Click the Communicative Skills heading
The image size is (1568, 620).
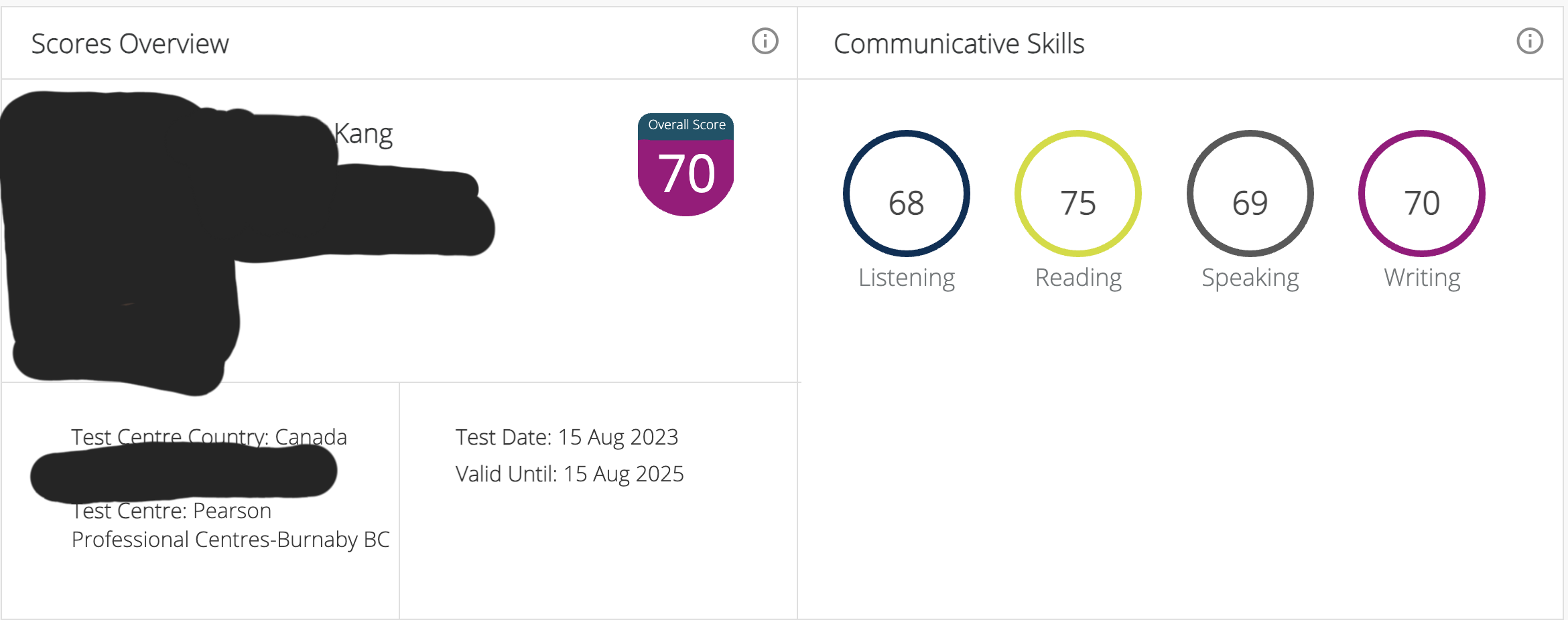[959, 44]
